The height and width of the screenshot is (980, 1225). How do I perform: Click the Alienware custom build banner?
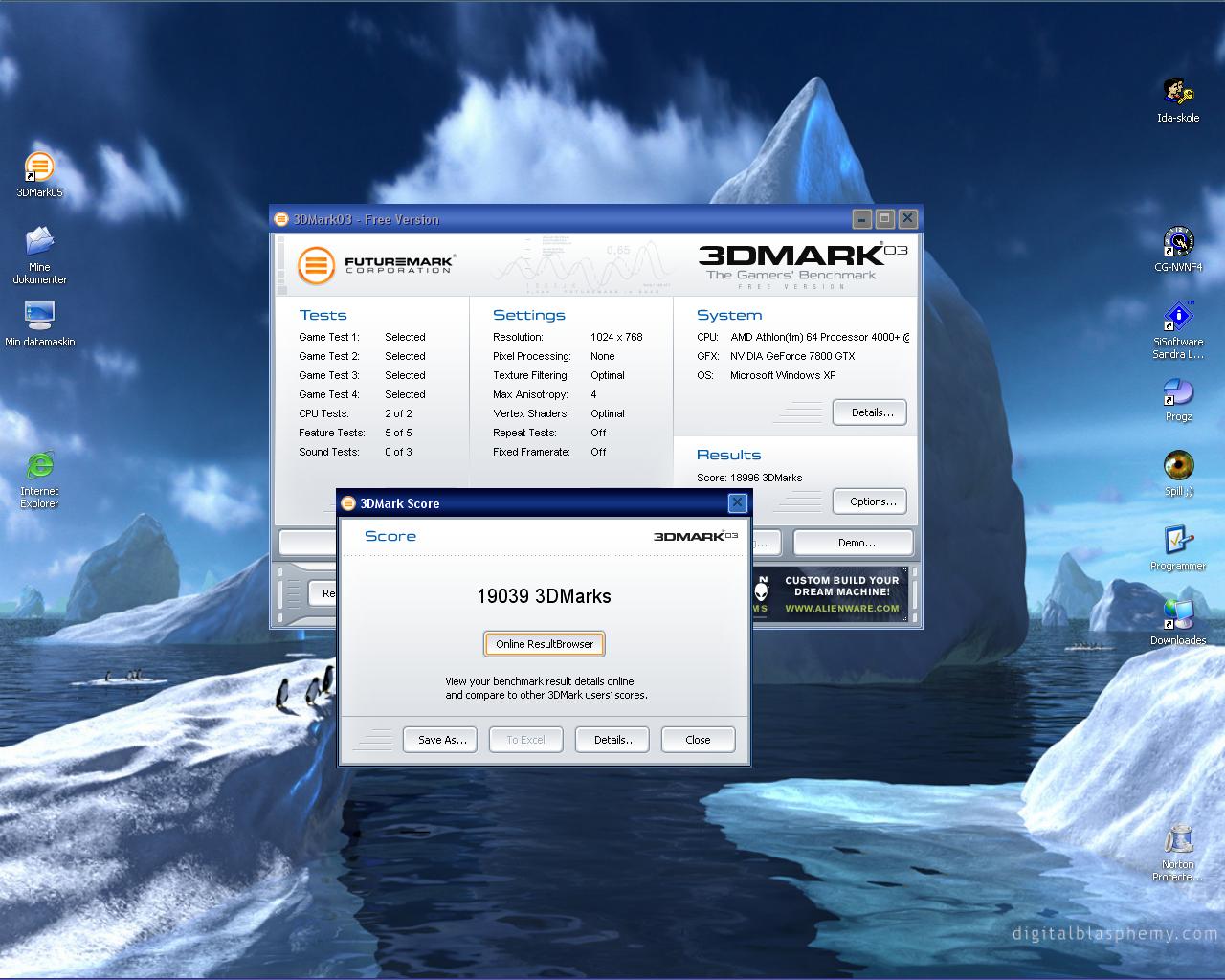tap(828, 593)
